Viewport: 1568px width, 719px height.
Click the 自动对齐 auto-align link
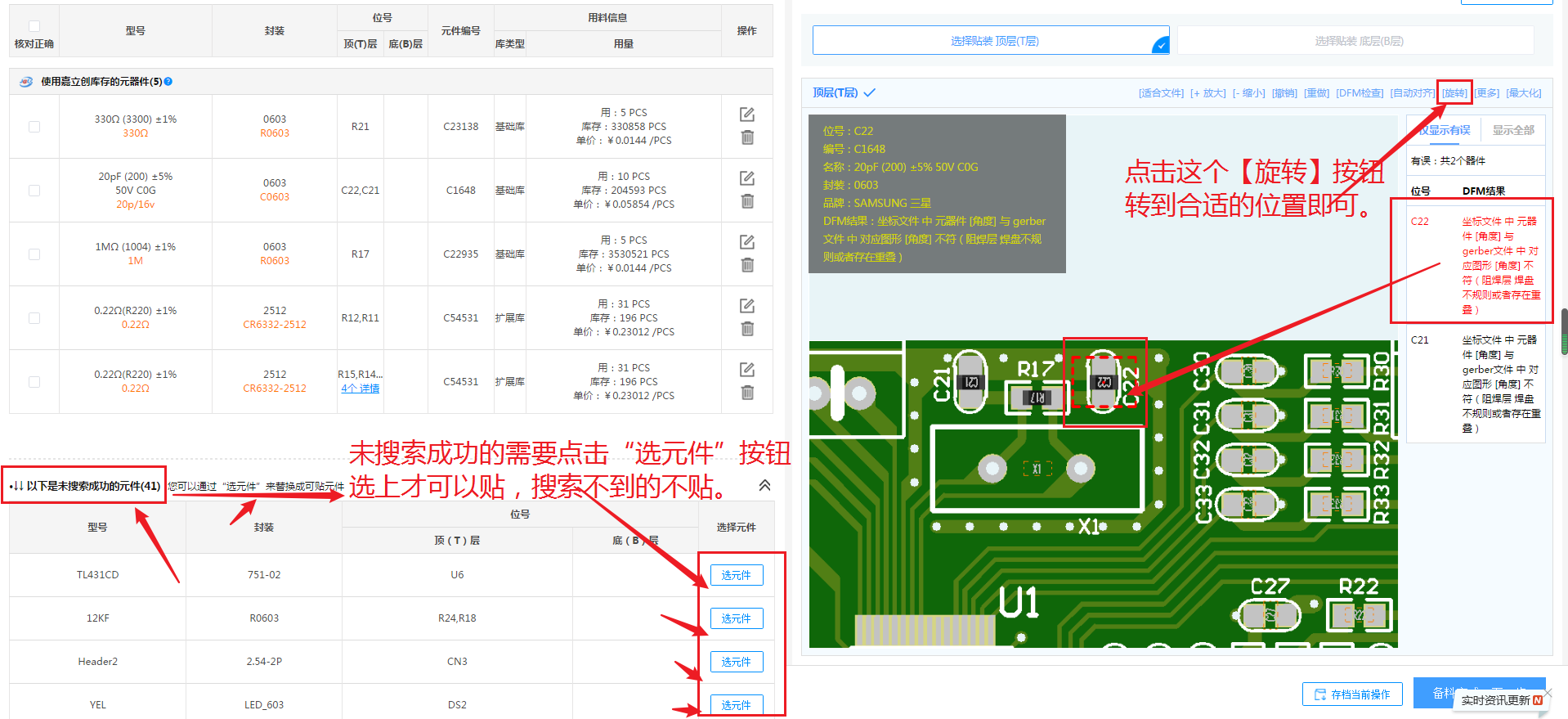pos(1412,93)
